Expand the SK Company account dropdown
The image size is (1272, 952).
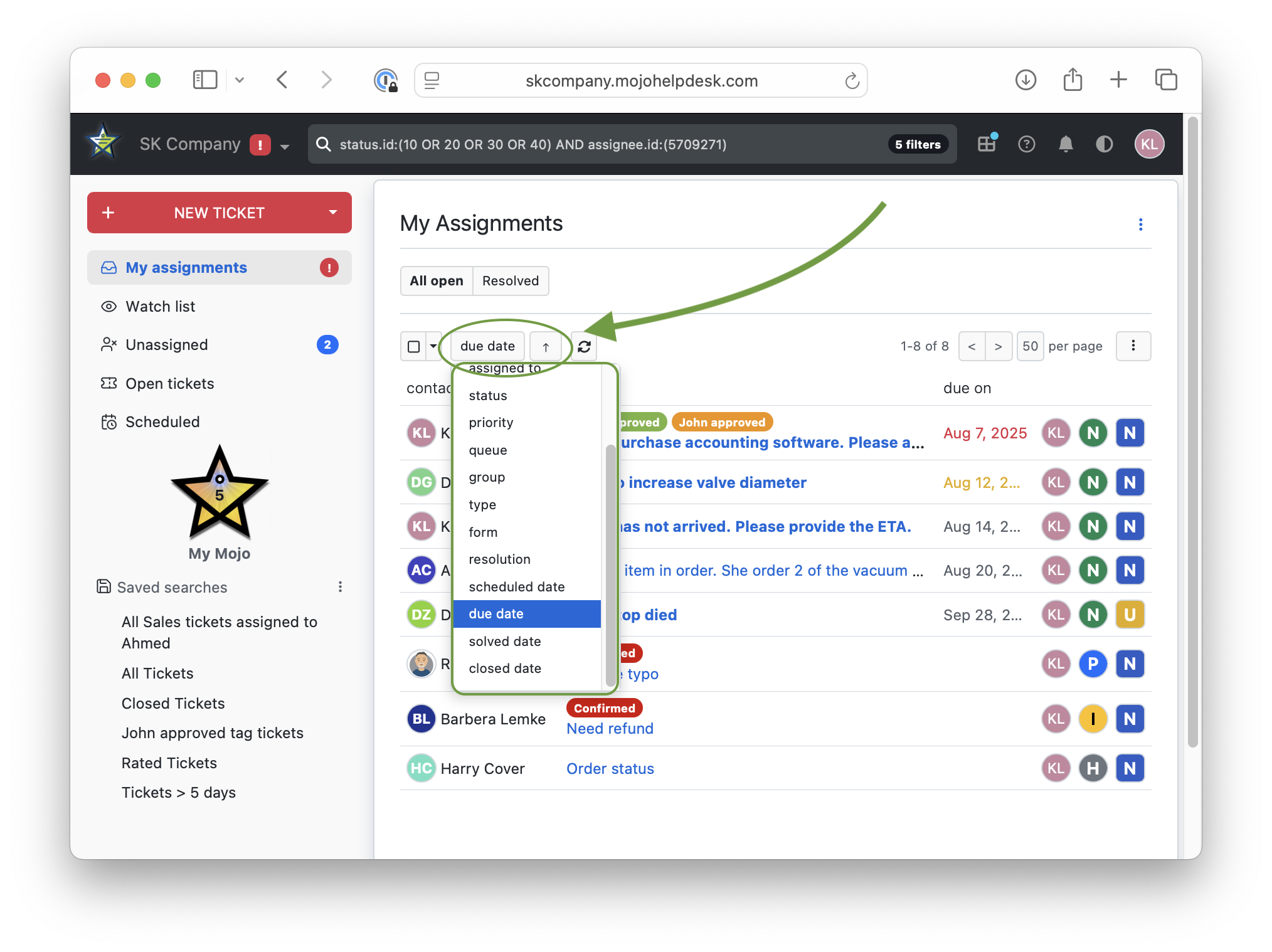tap(285, 147)
